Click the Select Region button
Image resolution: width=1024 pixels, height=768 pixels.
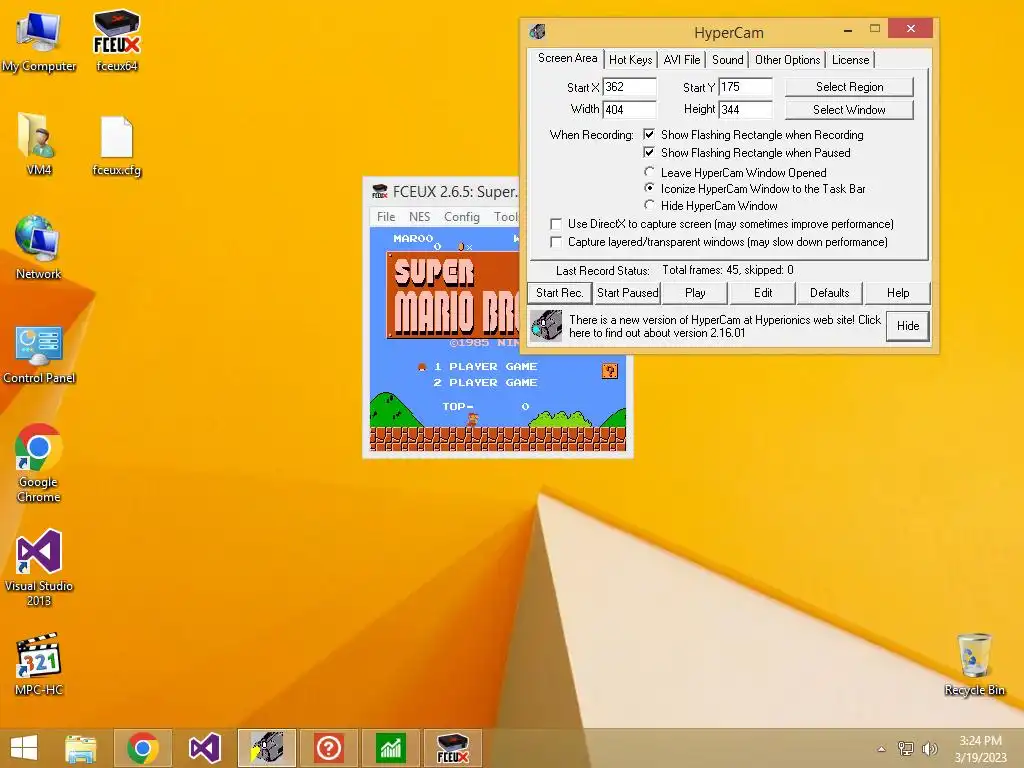pos(849,87)
